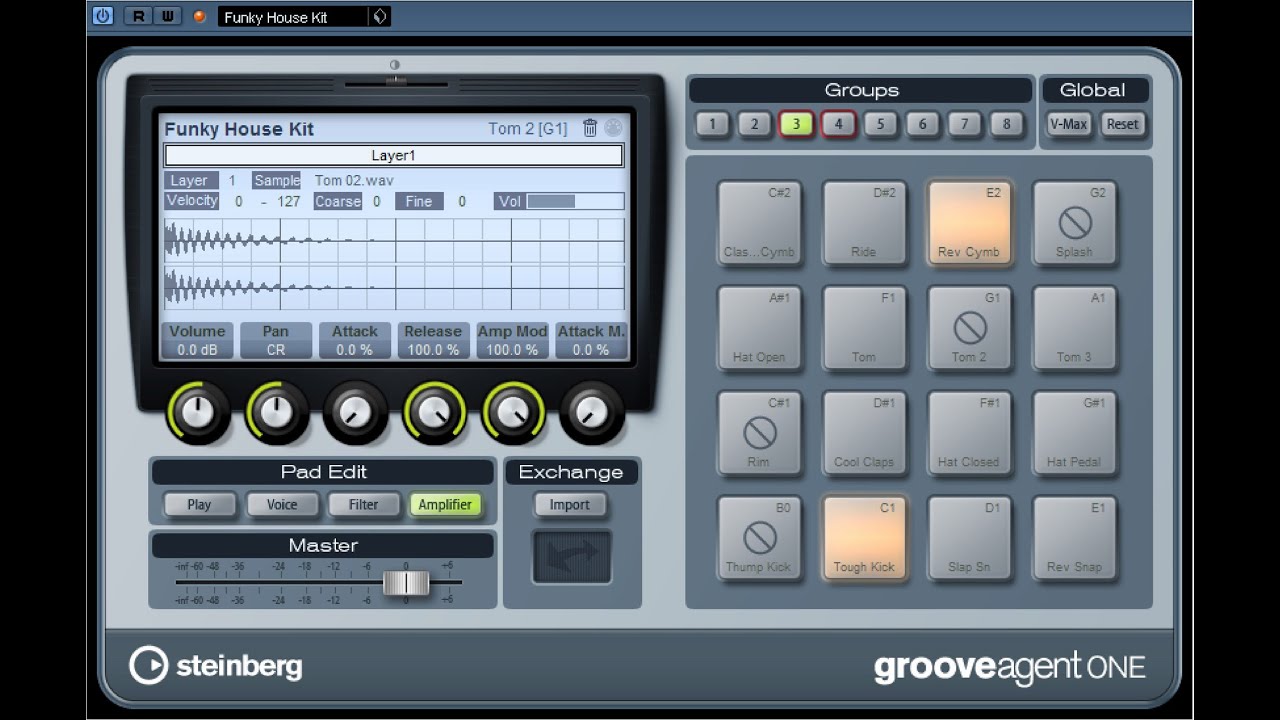This screenshot has height=720, width=1280.
Task: Trigger the Tom pad F1
Action: (x=864, y=327)
